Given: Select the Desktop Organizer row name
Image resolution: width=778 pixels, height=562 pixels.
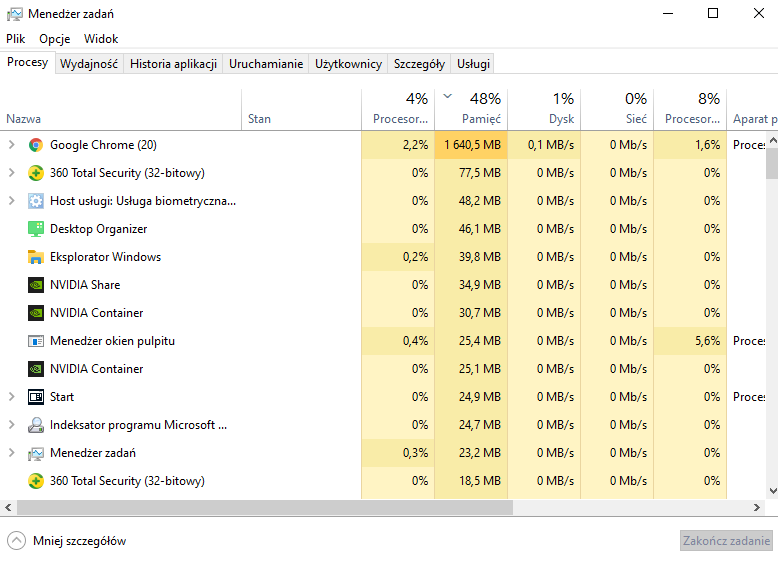Looking at the screenshot, I should tap(99, 229).
